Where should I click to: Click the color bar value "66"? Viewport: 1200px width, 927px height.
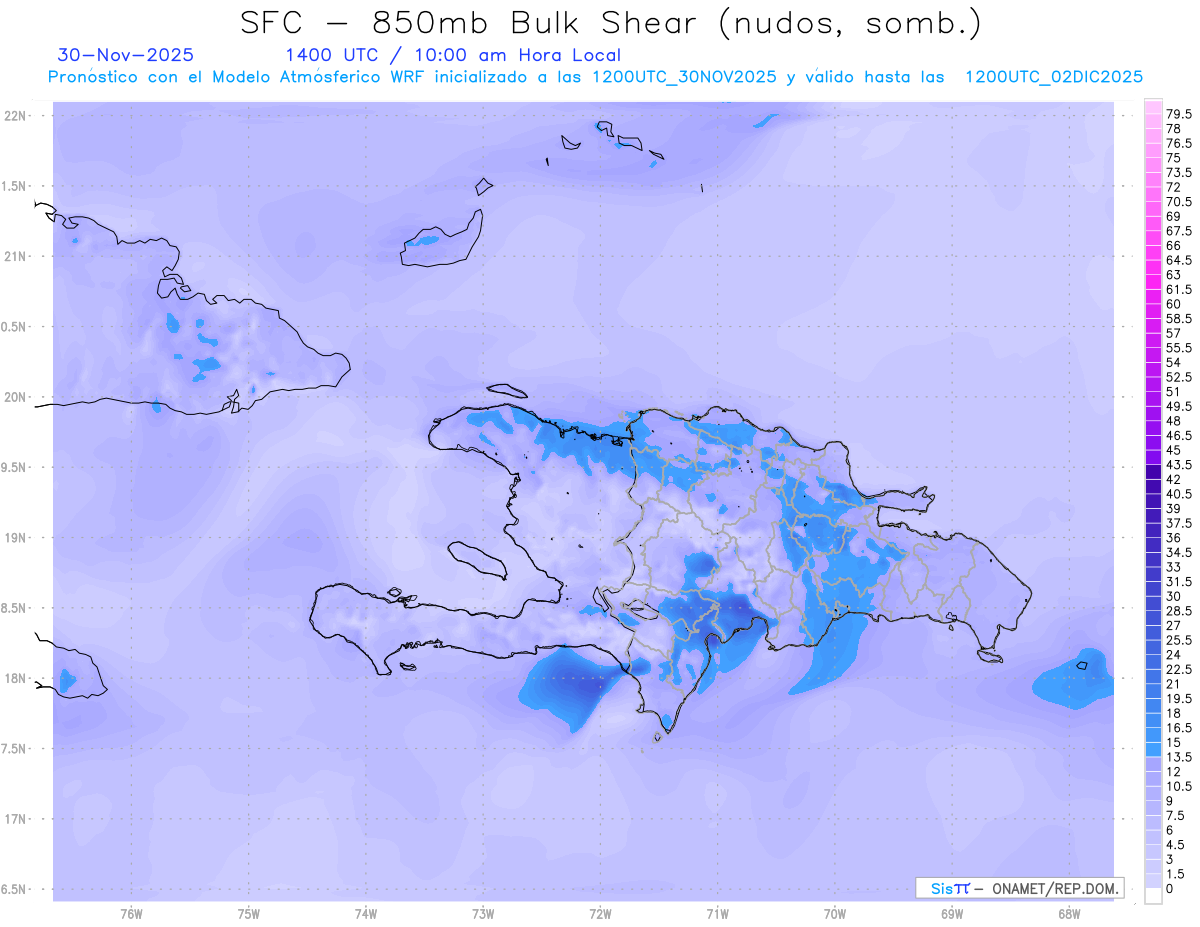click(x=1173, y=245)
